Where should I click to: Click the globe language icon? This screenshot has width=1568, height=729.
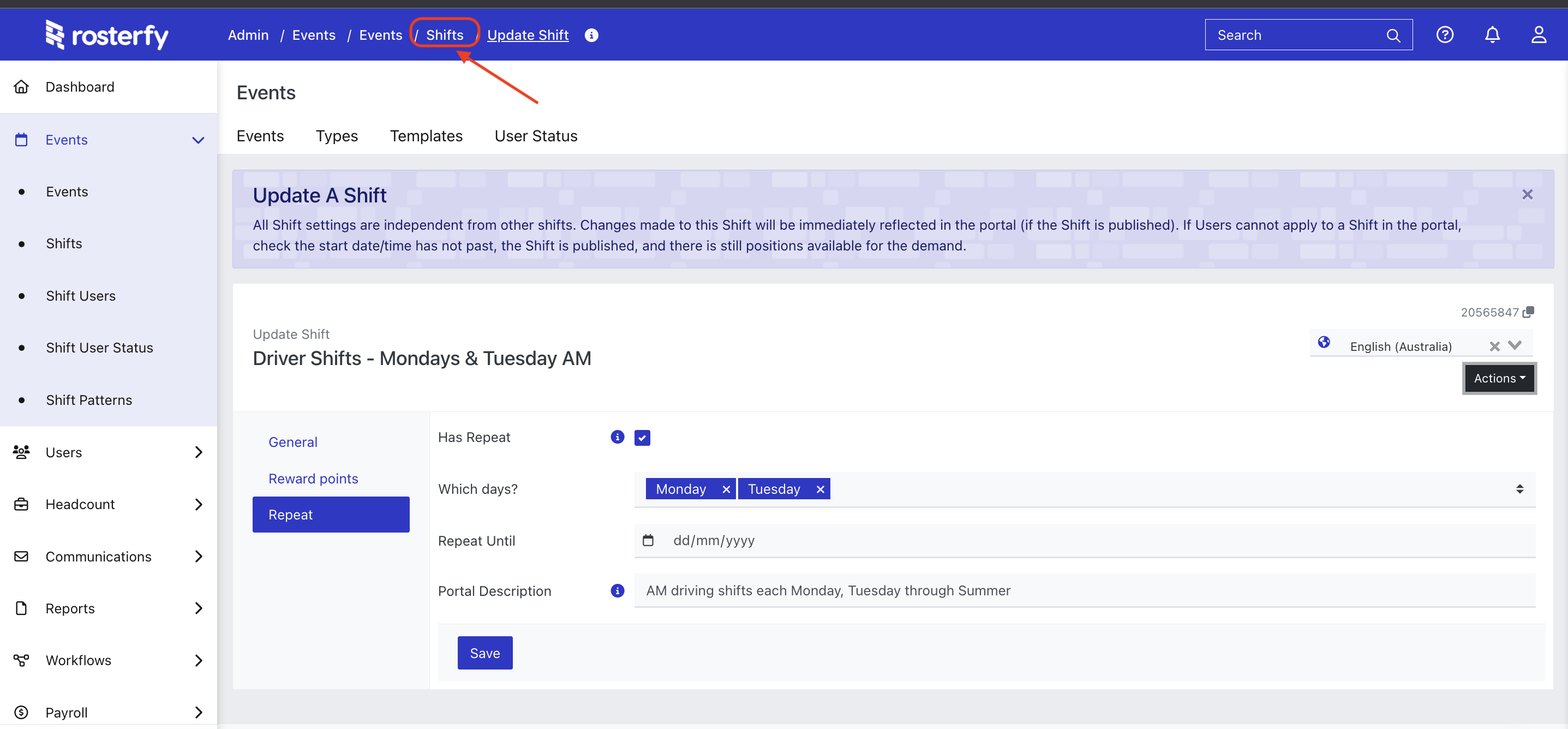click(1324, 342)
